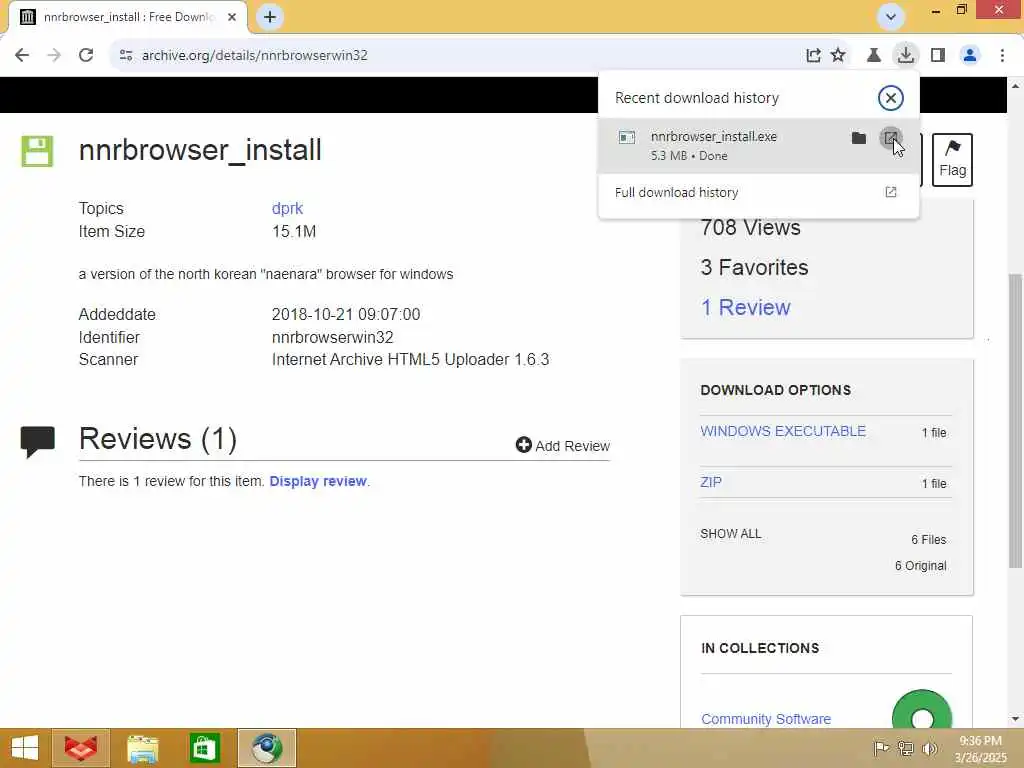Open the profile avatar menu
The width and height of the screenshot is (1024, 768).
970,56
